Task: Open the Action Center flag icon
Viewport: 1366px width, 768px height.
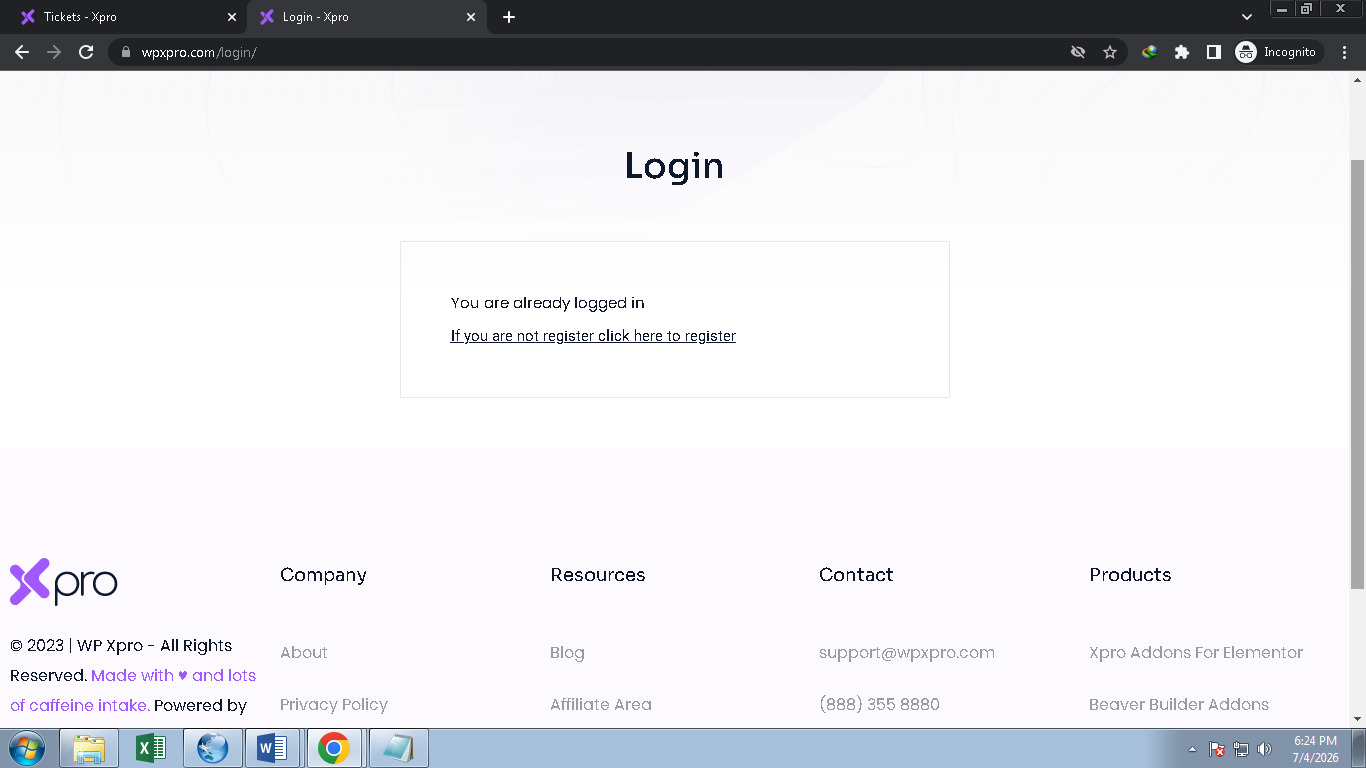Action: (1217, 749)
